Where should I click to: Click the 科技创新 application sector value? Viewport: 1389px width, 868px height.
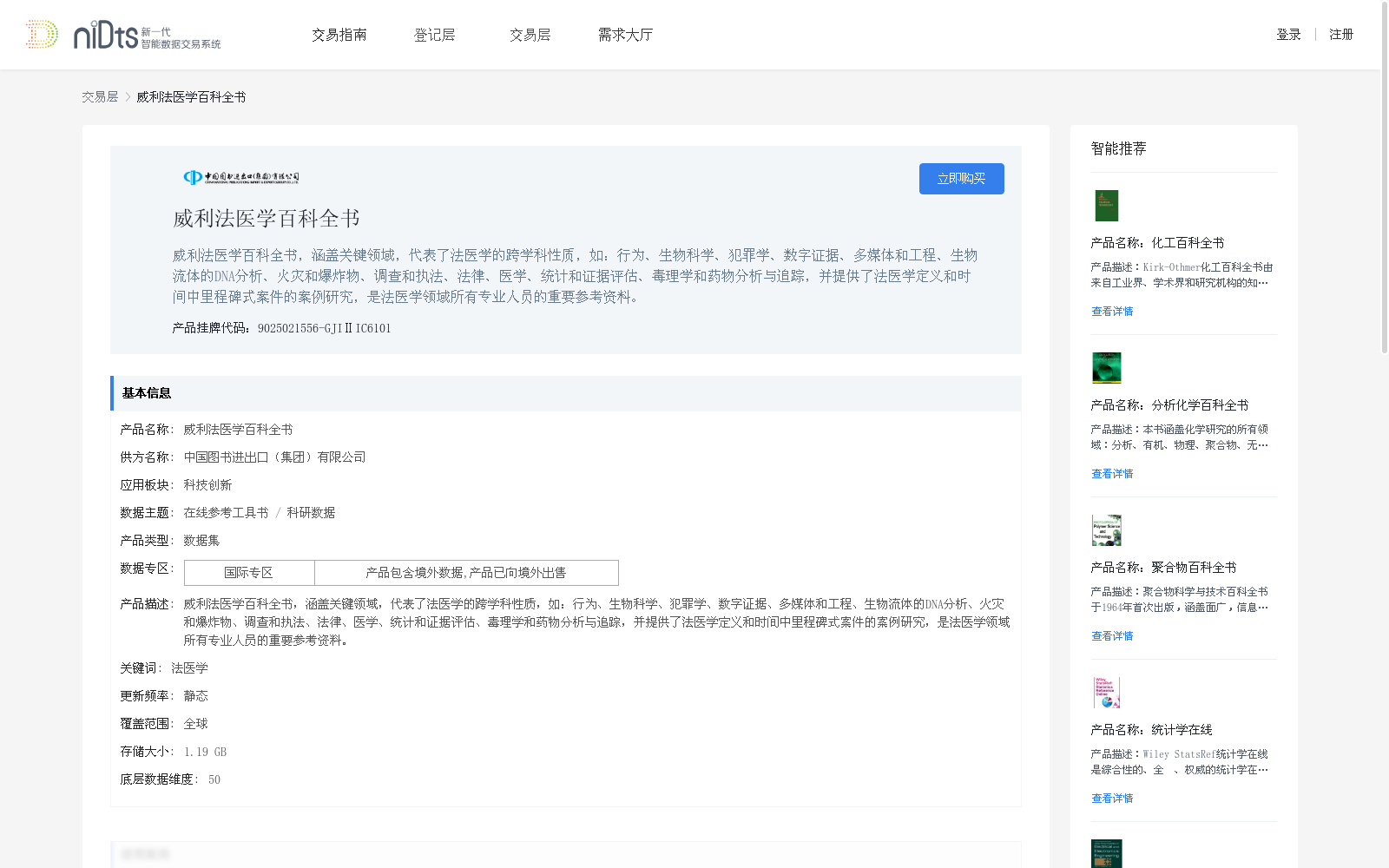click(x=207, y=485)
